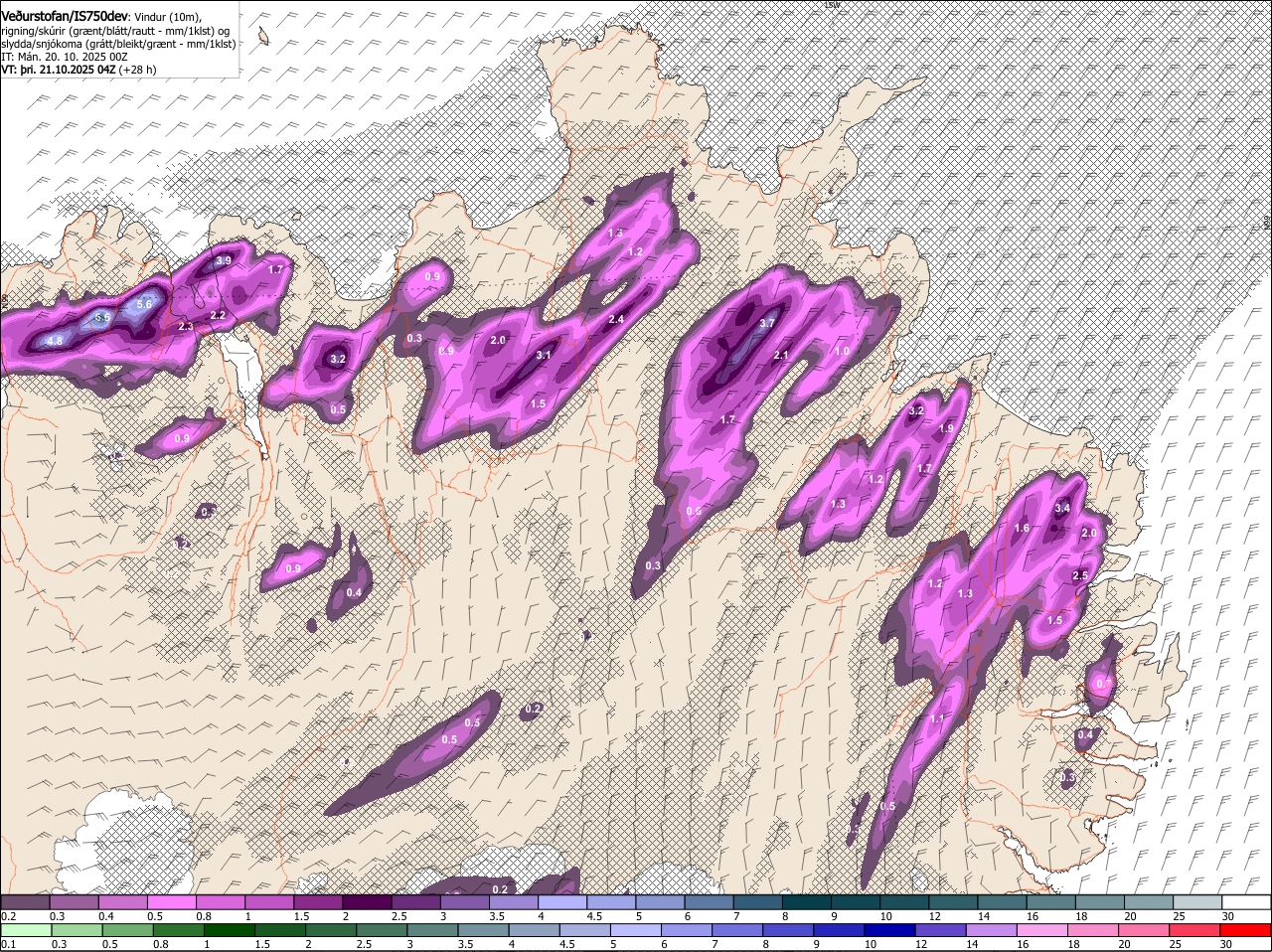This screenshot has width=1272, height=952.
Task: Click the 3.1 precipitation value label
Action: 544,355
